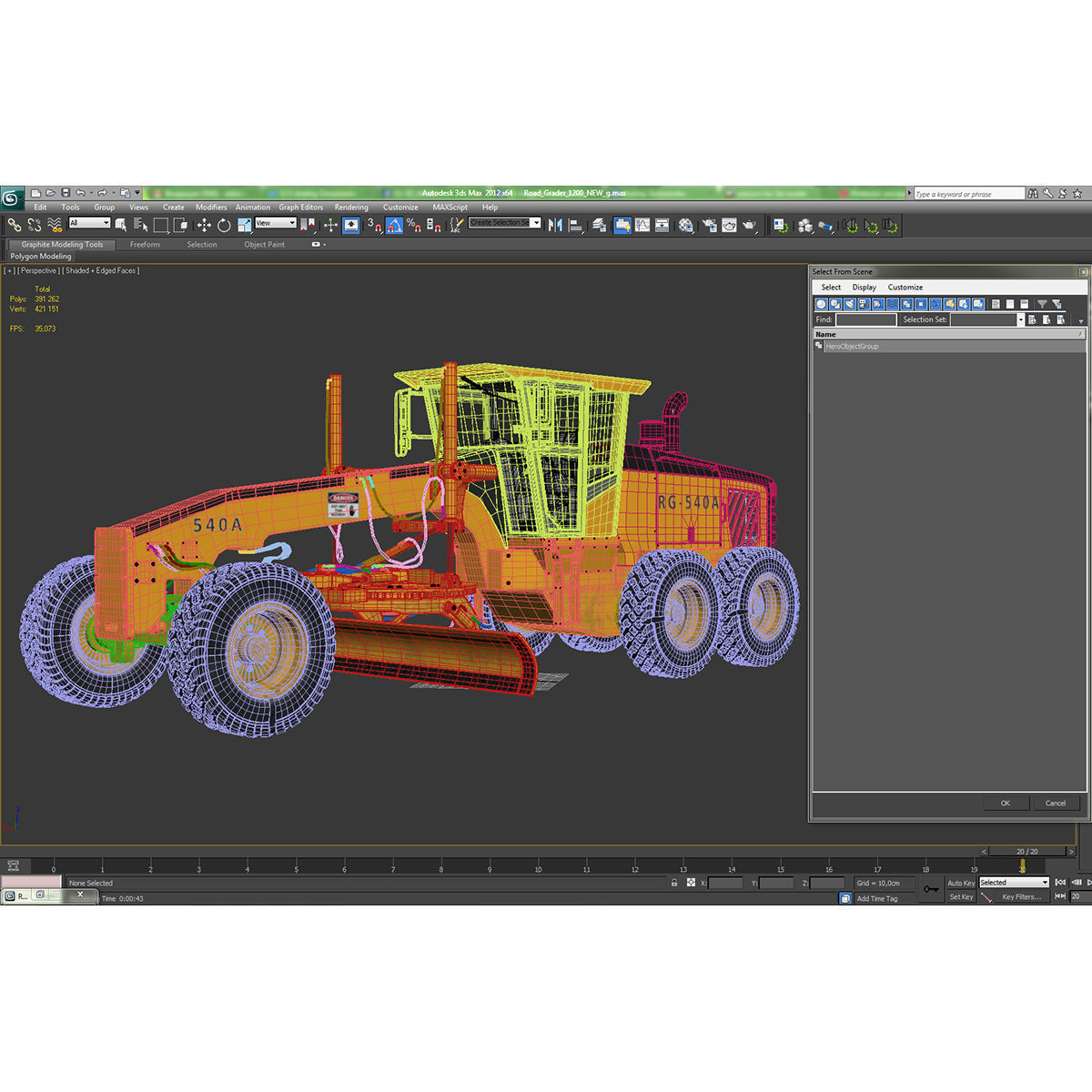Open the Render Setup icon
The image size is (1092, 1092).
(709, 225)
